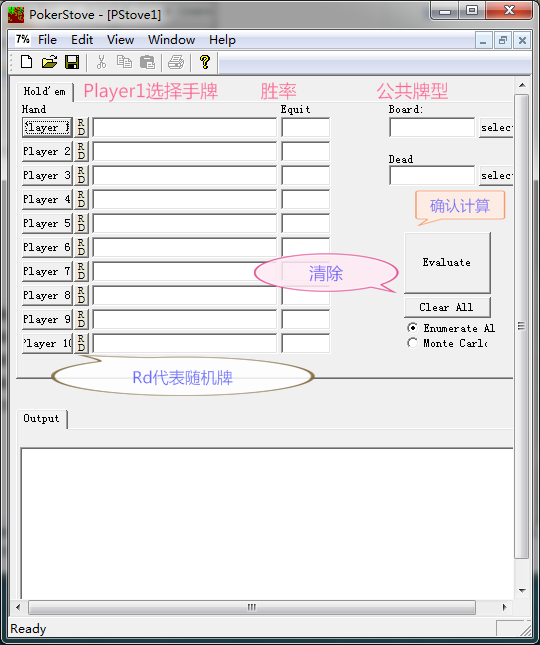Select the Enumerate All radio option

pos(412,328)
